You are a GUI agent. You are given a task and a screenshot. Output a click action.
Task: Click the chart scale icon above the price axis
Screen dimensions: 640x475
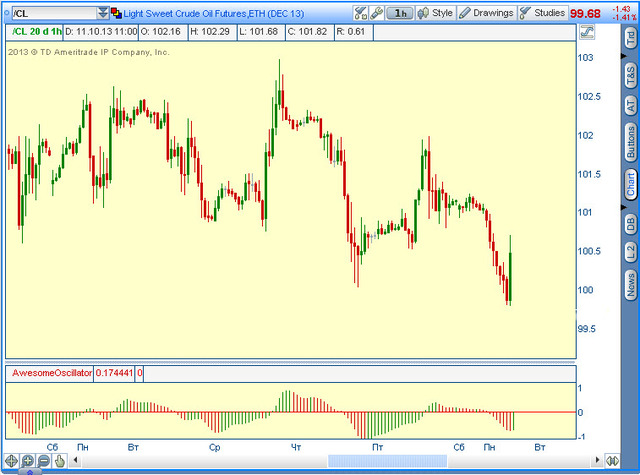point(587,32)
